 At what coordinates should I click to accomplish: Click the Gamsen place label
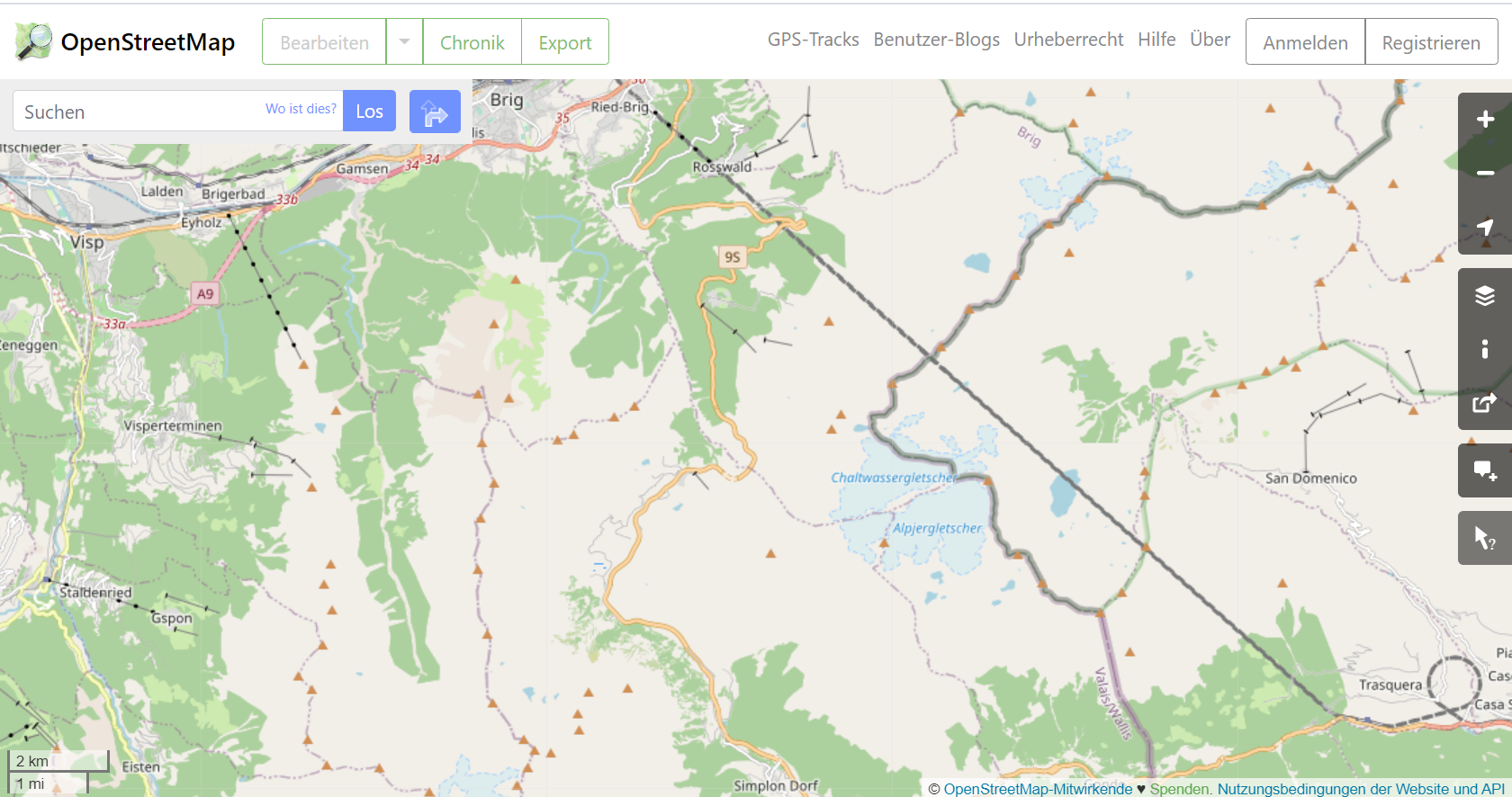363,168
